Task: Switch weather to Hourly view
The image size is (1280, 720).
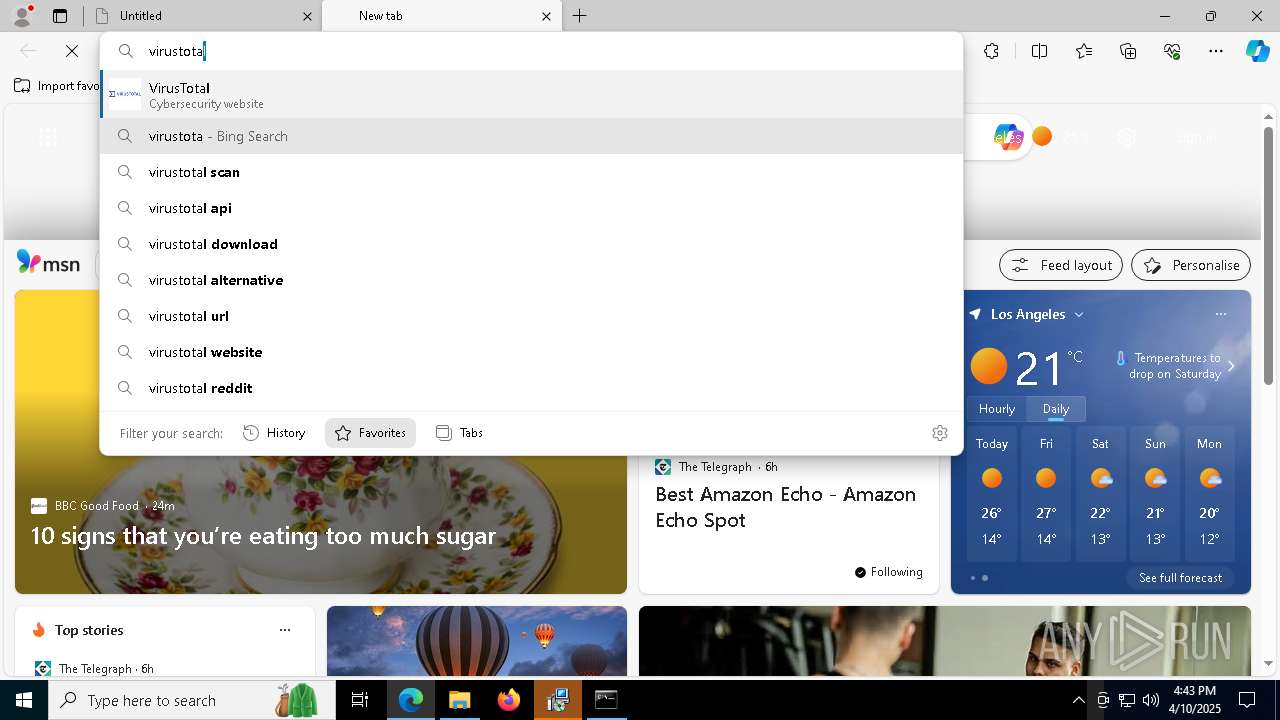Action: [997, 408]
